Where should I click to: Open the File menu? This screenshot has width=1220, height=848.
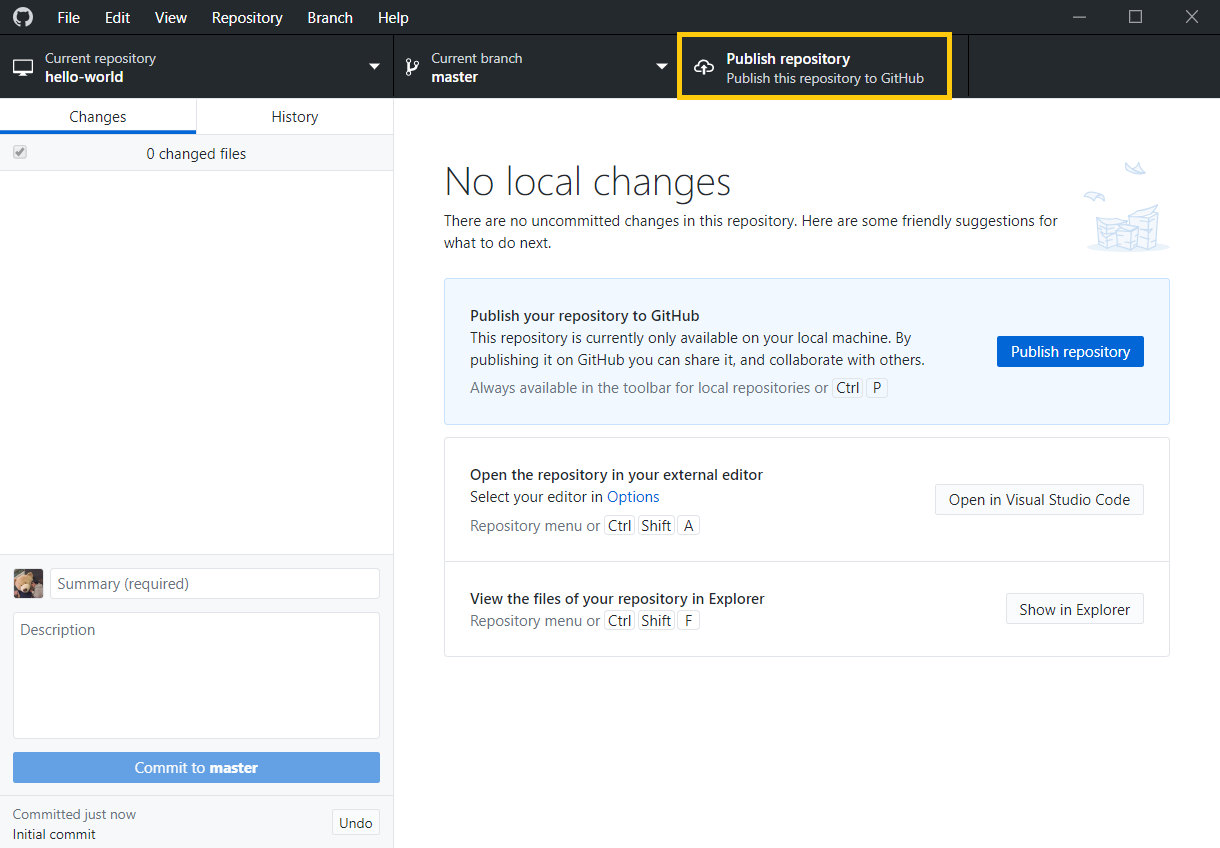coord(69,17)
